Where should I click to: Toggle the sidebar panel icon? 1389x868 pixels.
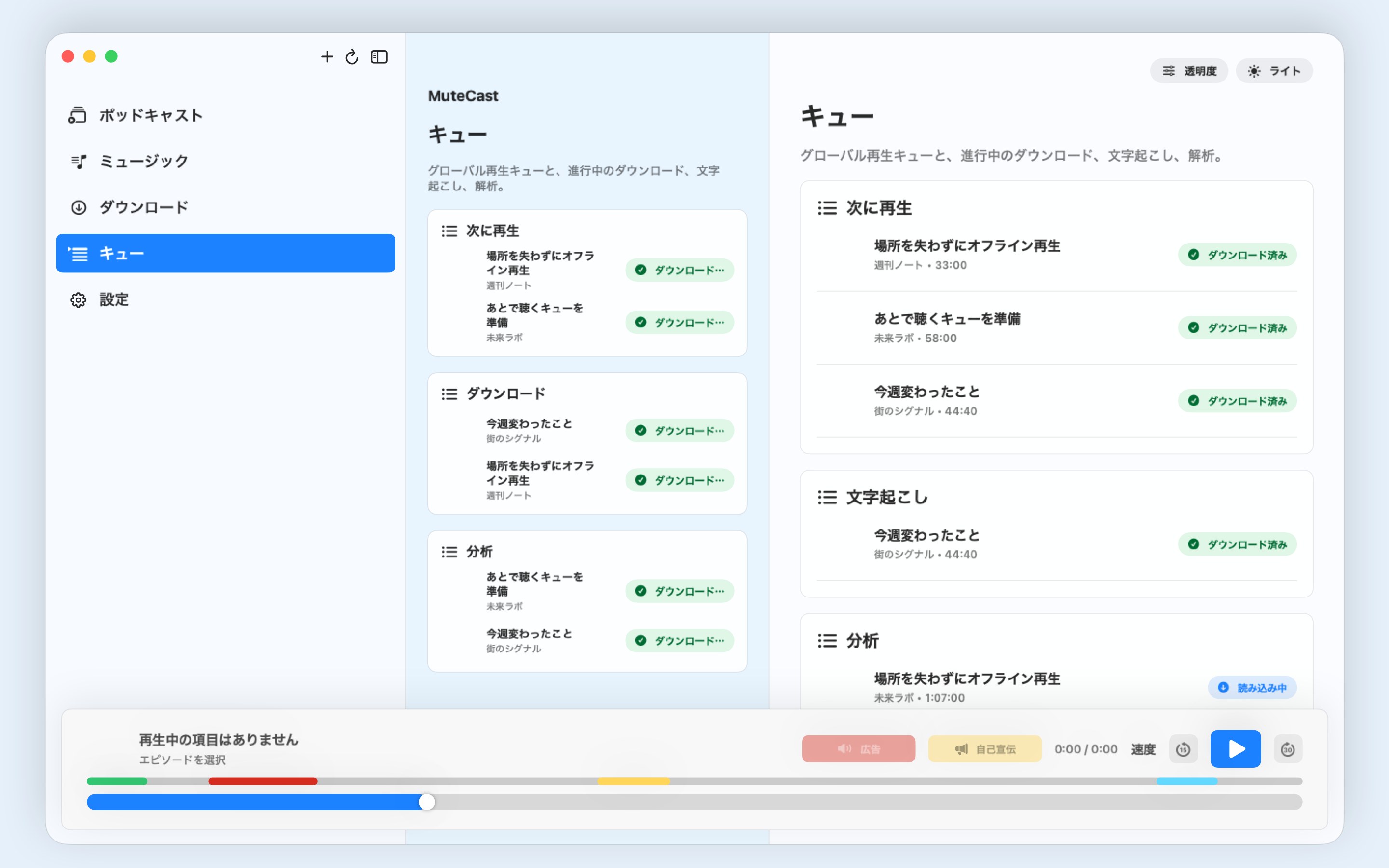pyautogui.click(x=380, y=56)
